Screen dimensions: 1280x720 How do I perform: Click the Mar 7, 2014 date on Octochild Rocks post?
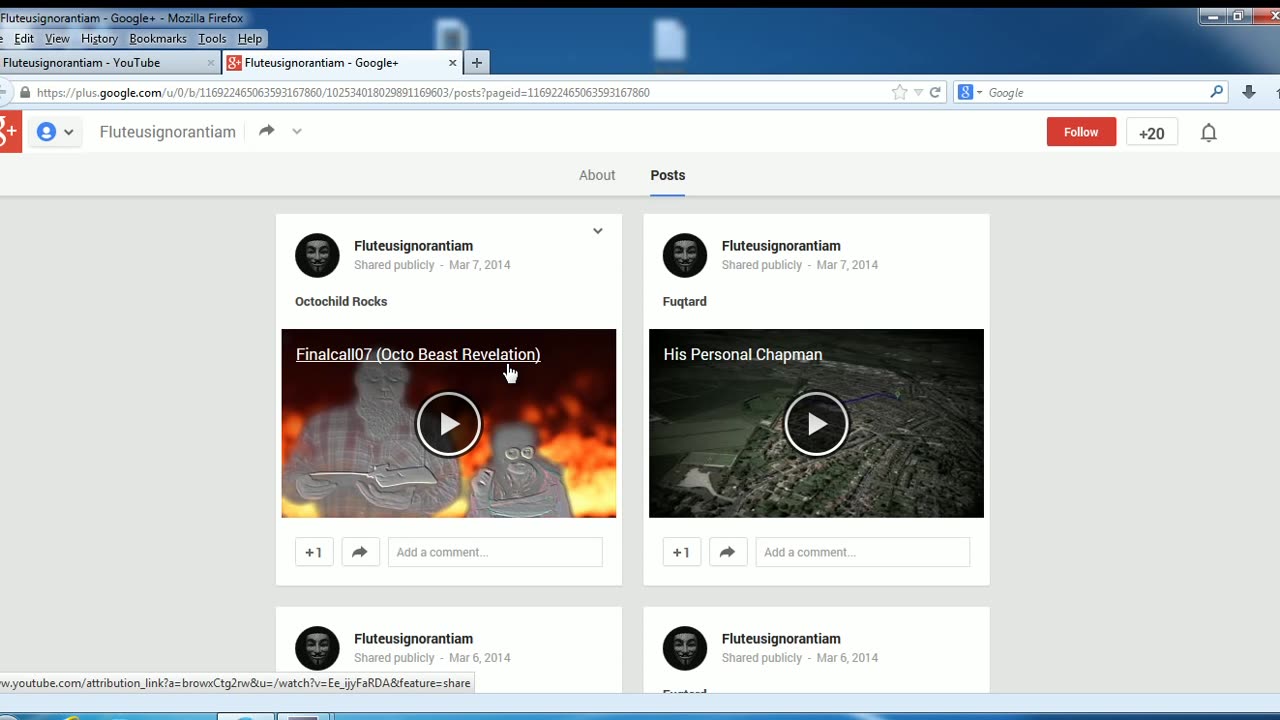[480, 265]
